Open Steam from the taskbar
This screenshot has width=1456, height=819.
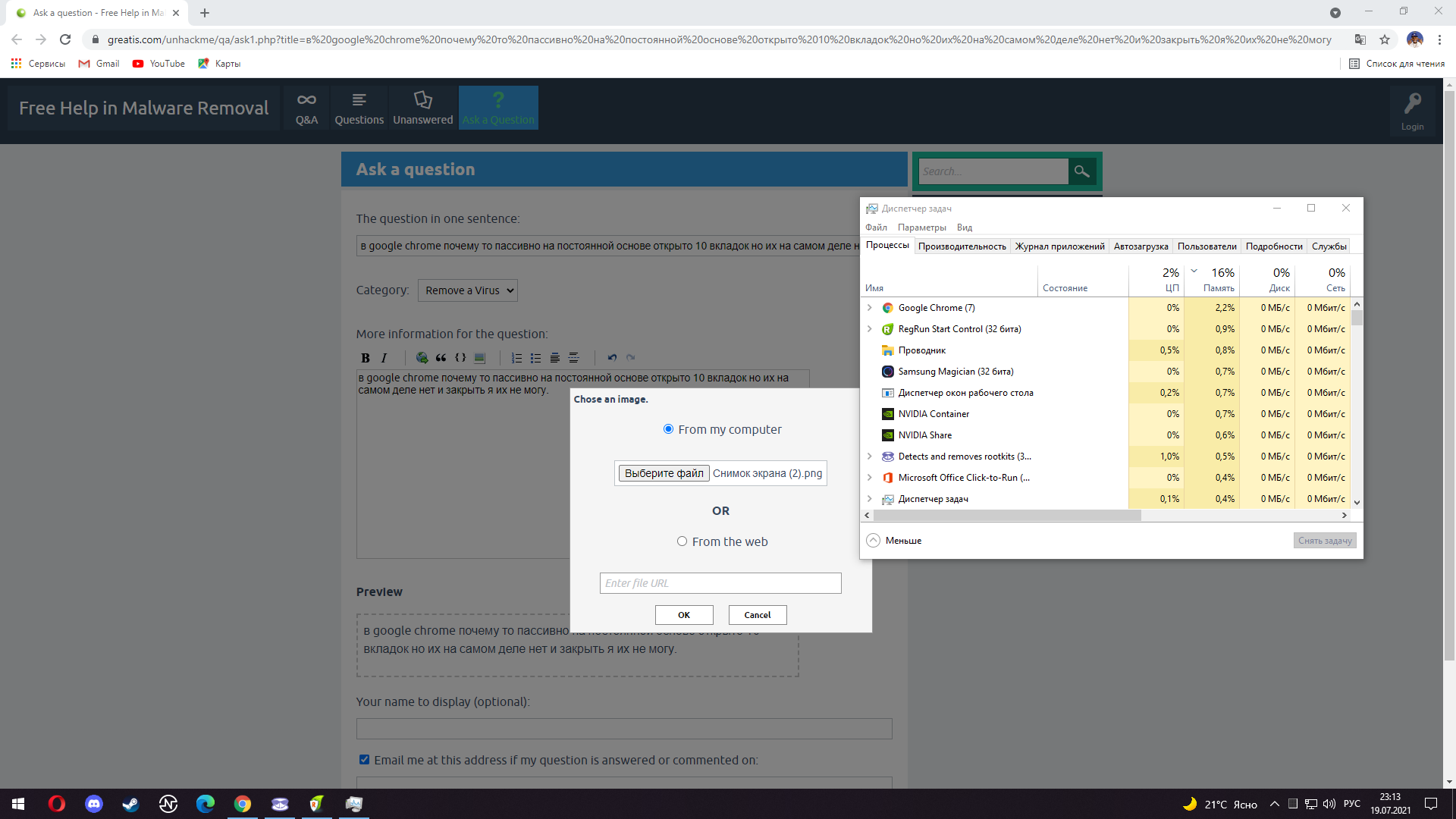point(130,804)
